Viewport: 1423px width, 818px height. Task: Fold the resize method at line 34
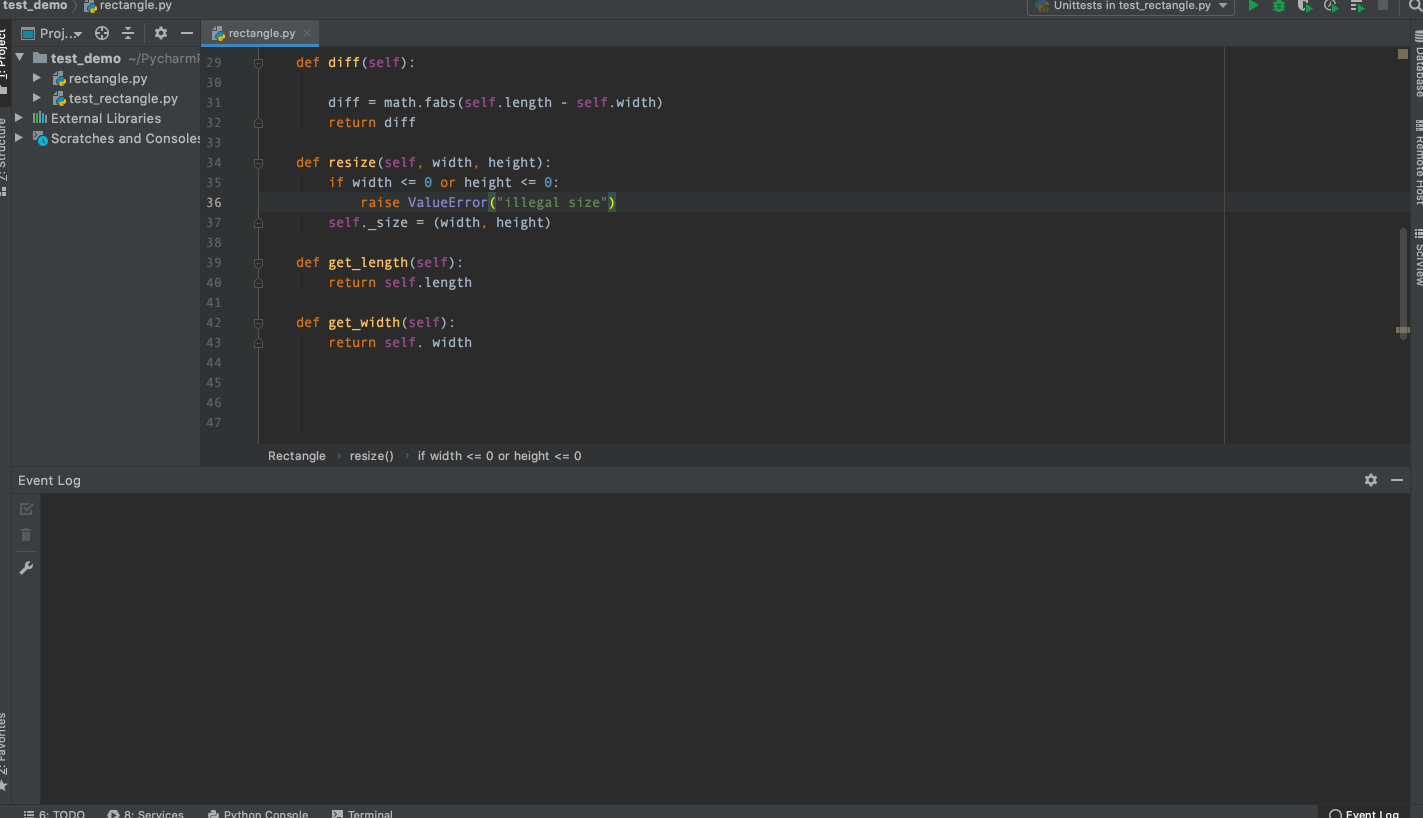point(258,163)
